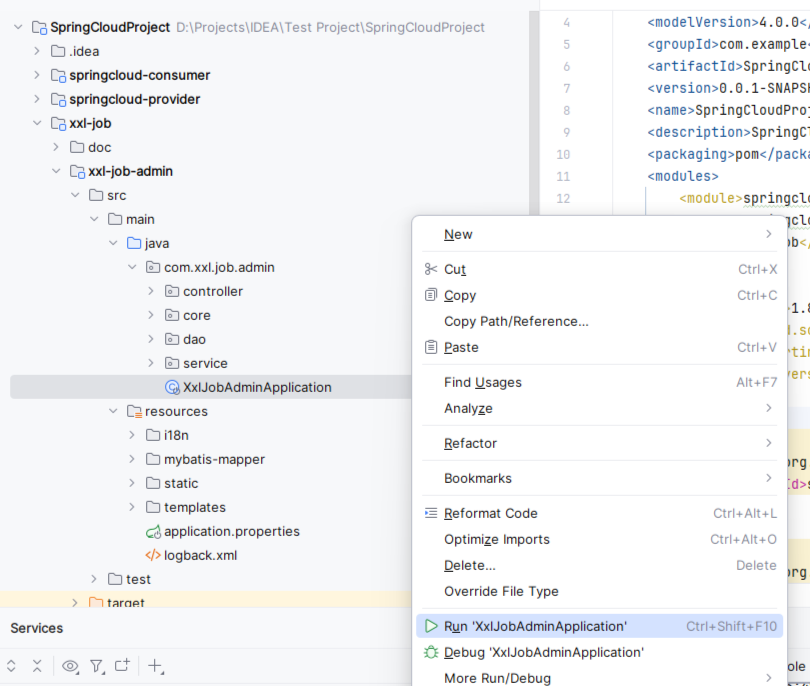Click Services Collapse All icon

pos(37,666)
